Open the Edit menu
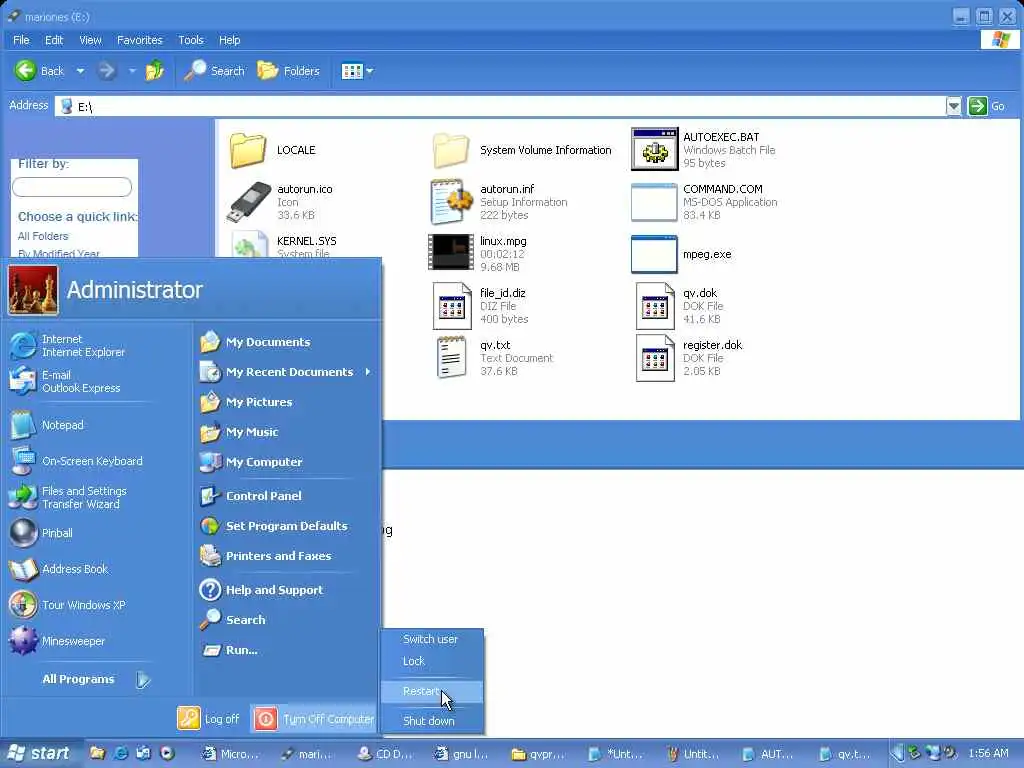Viewport: 1024px width, 768px height. pos(54,40)
